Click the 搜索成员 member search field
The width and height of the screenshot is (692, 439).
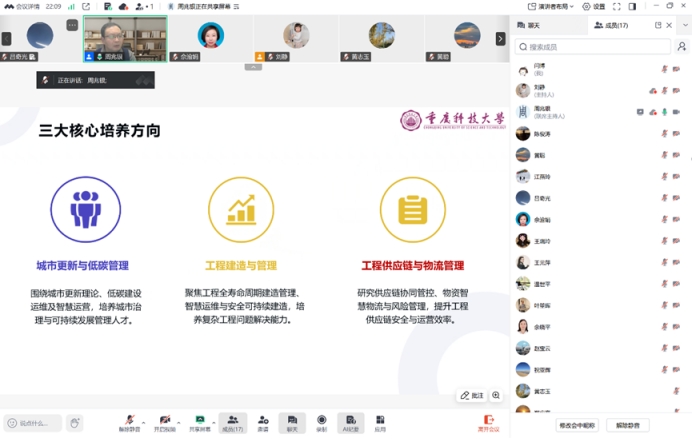point(595,47)
